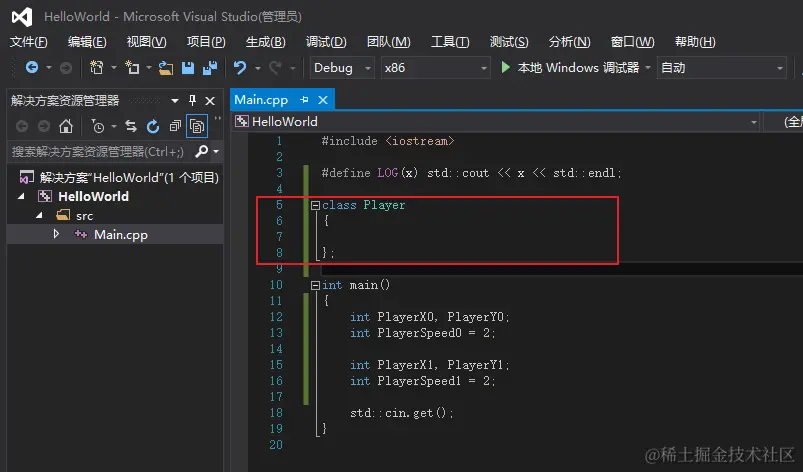Click the Solution Explorer search field
This screenshot has height=472, width=803.
(100, 152)
